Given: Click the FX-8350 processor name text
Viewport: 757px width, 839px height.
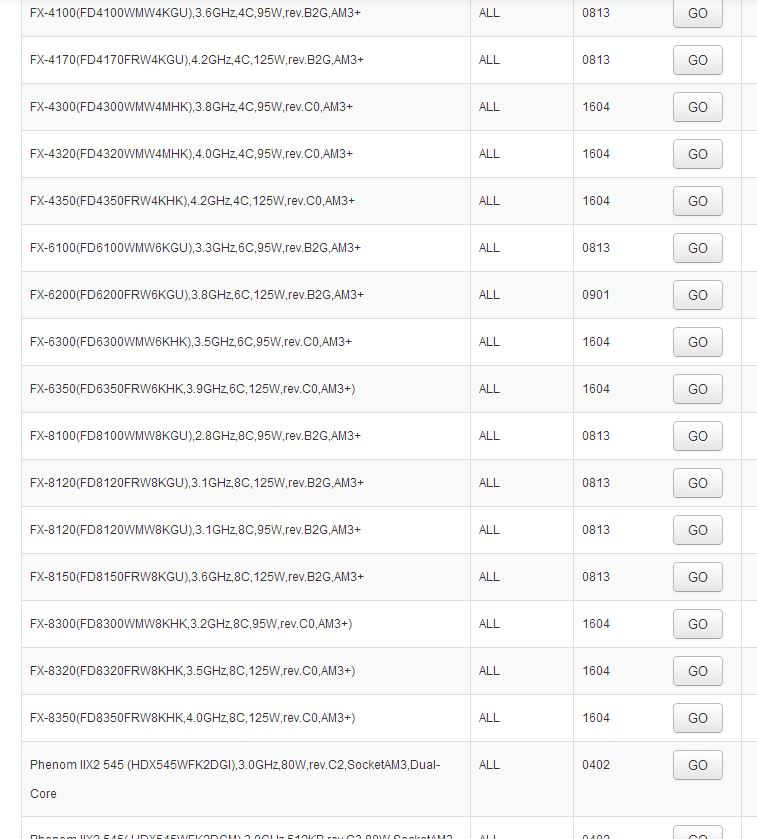Looking at the screenshot, I should point(193,718).
